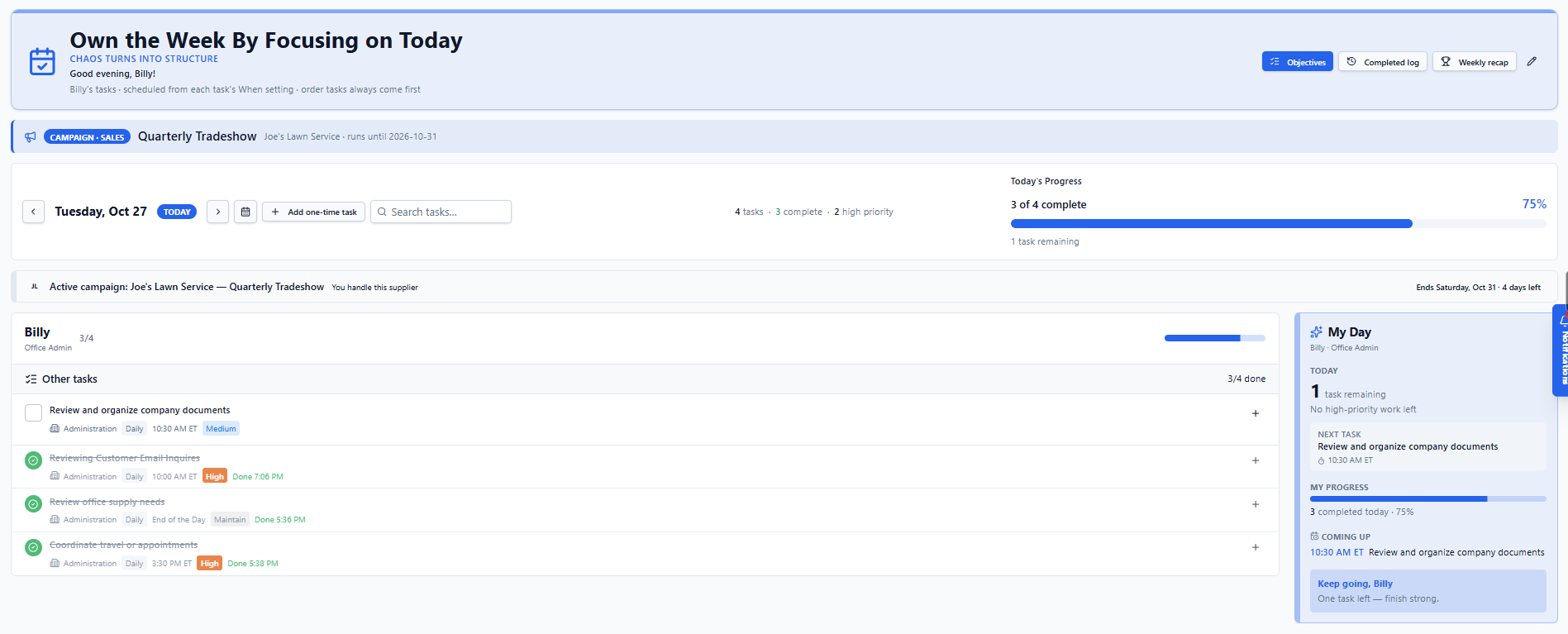Open Next Task card in My Day

pos(1427,446)
